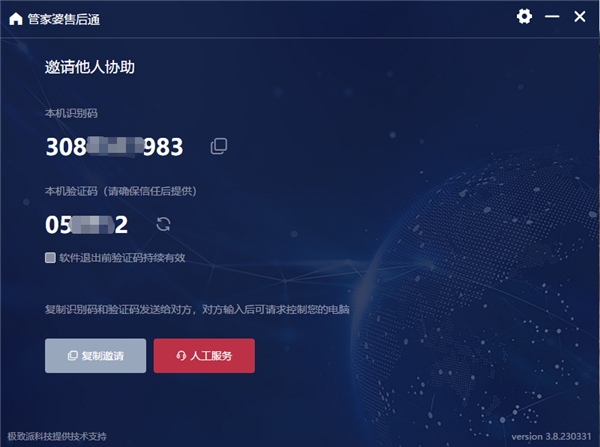
Task: Refresh the 本机验证码 with the refresh icon
Action: [x=163, y=224]
